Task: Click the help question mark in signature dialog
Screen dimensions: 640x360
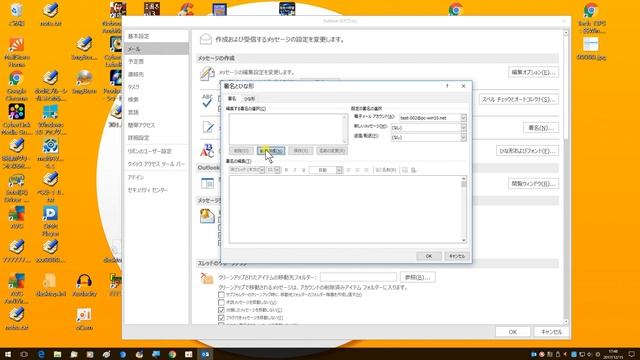Action: pos(447,86)
